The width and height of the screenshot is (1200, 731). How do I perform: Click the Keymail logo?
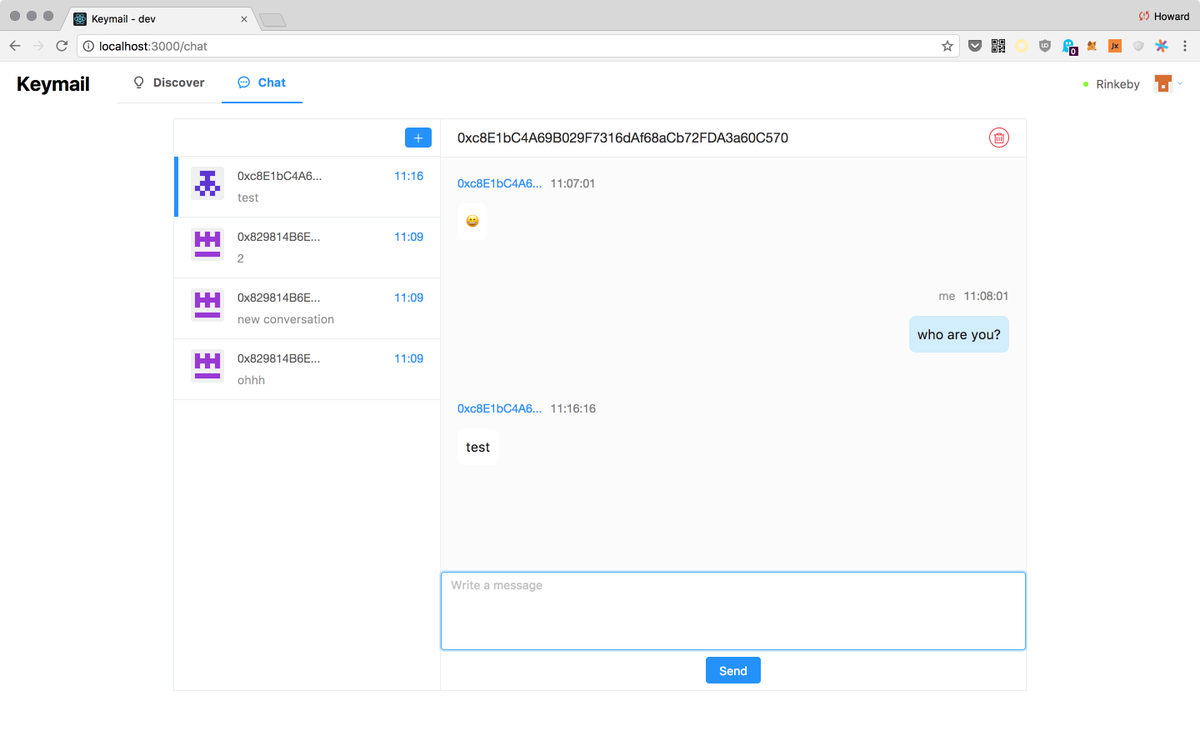tap(53, 84)
